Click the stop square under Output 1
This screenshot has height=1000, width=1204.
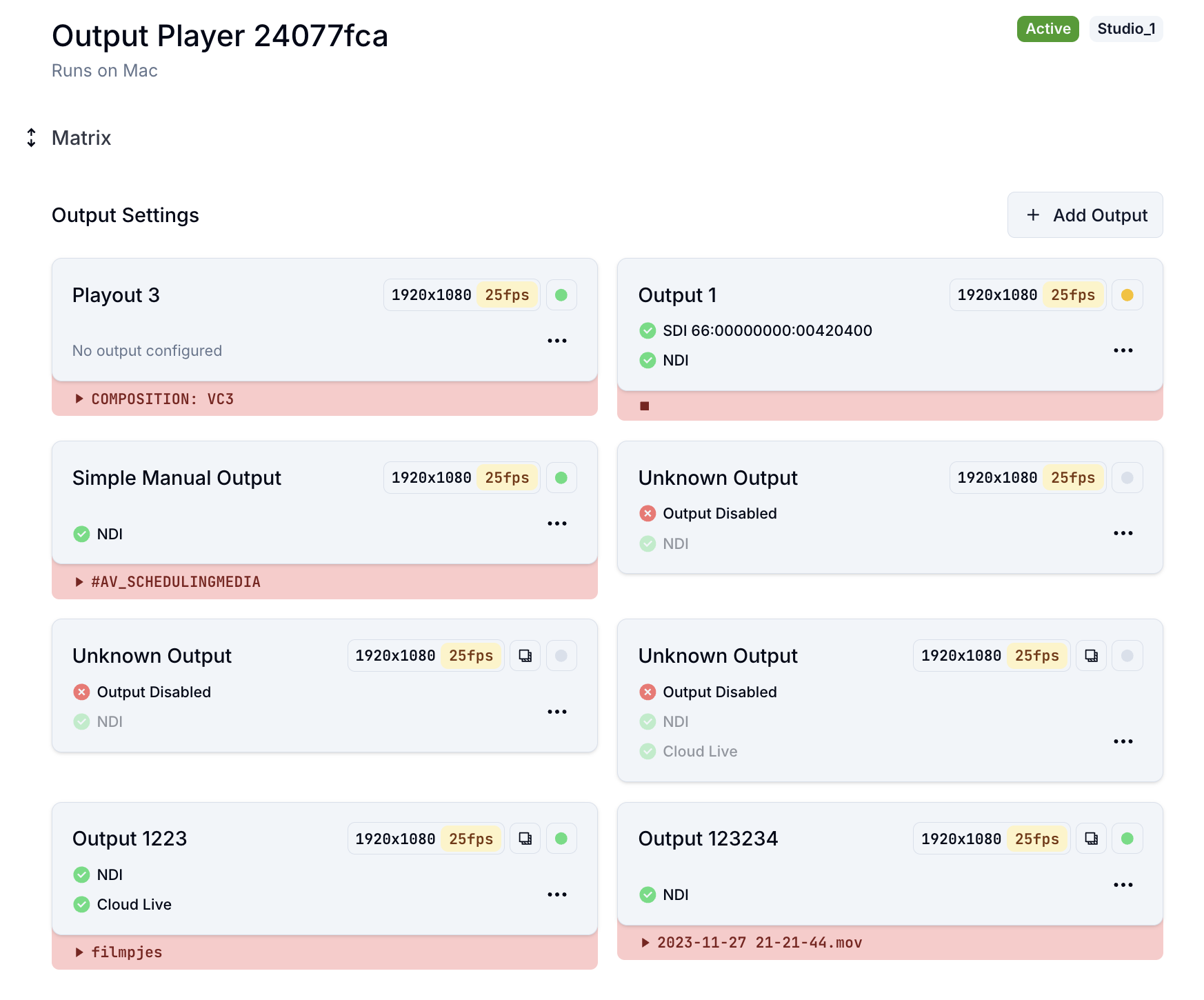(644, 406)
